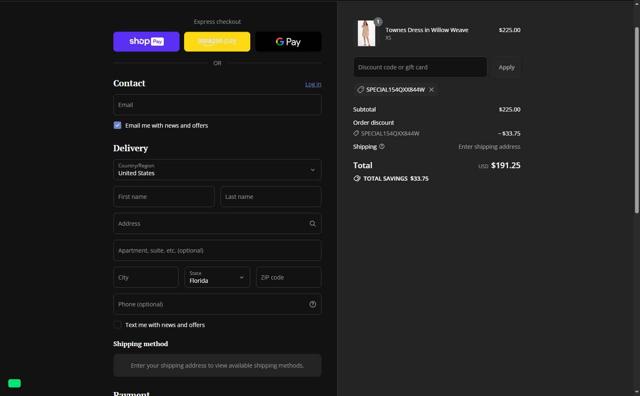Click the Total Savings tag icon
Viewport: 640px width, 396px height.
tap(357, 178)
